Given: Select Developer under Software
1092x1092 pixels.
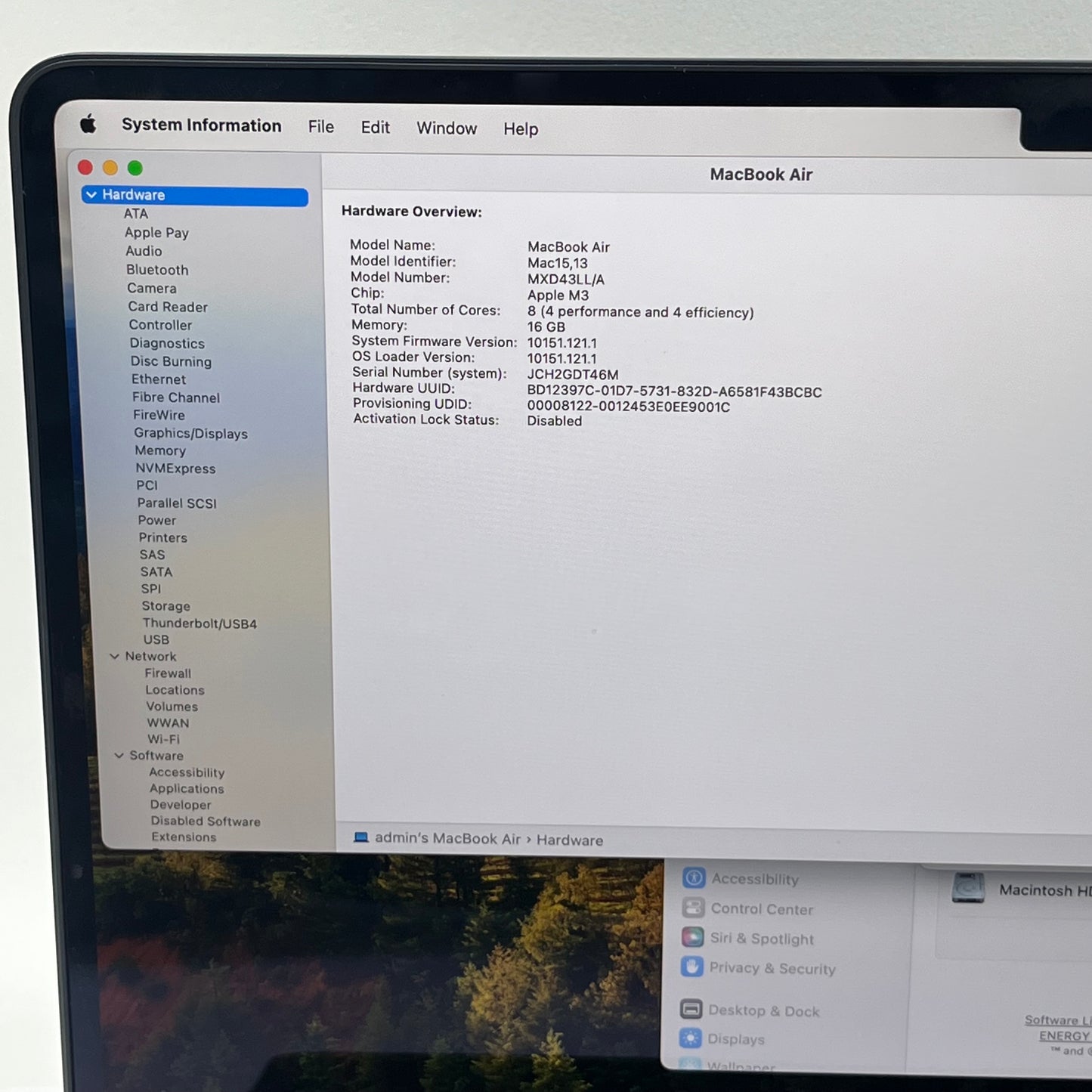Looking at the screenshot, I should tap(181, 805).
